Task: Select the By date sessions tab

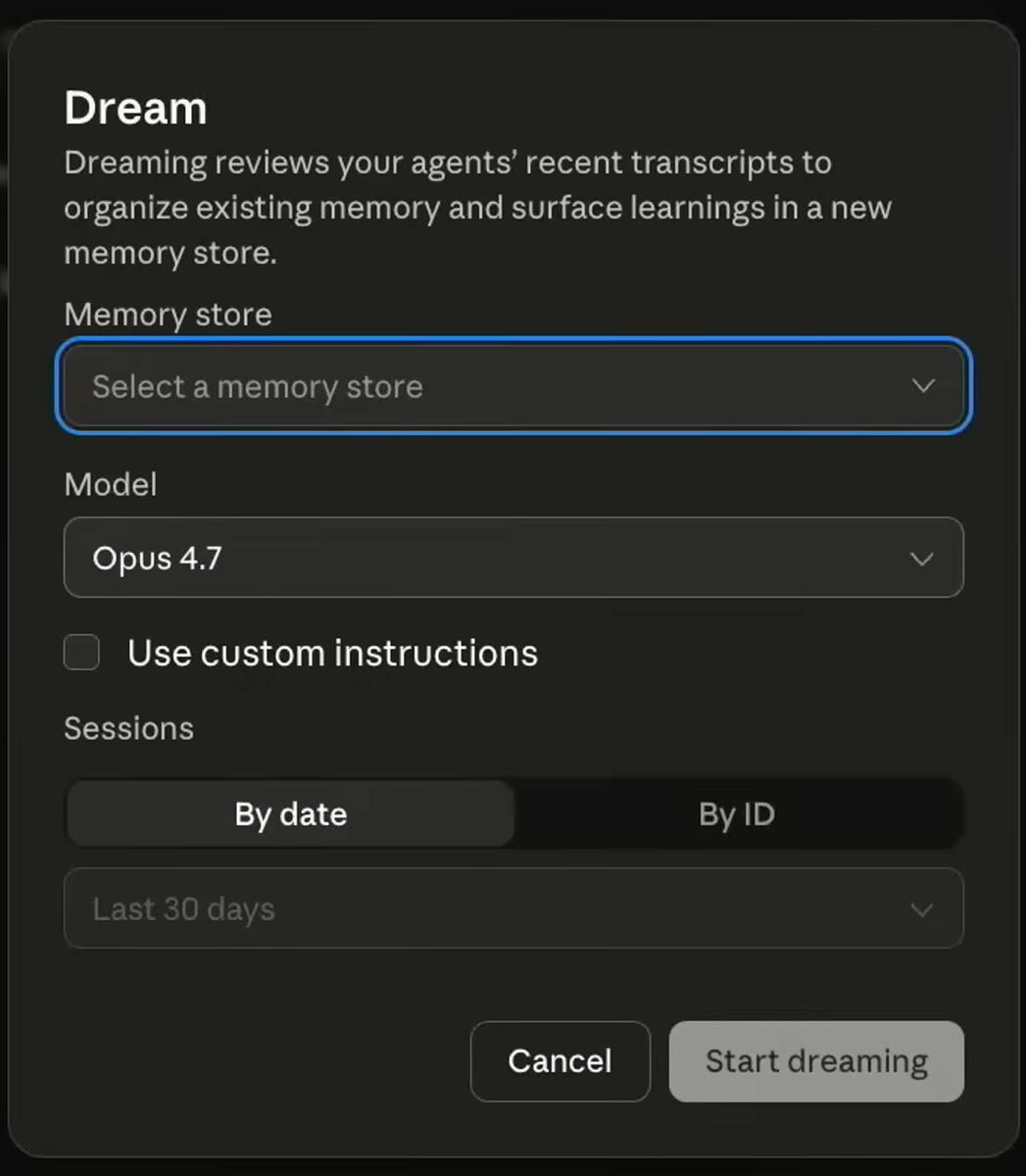Action: click(290, 813)
